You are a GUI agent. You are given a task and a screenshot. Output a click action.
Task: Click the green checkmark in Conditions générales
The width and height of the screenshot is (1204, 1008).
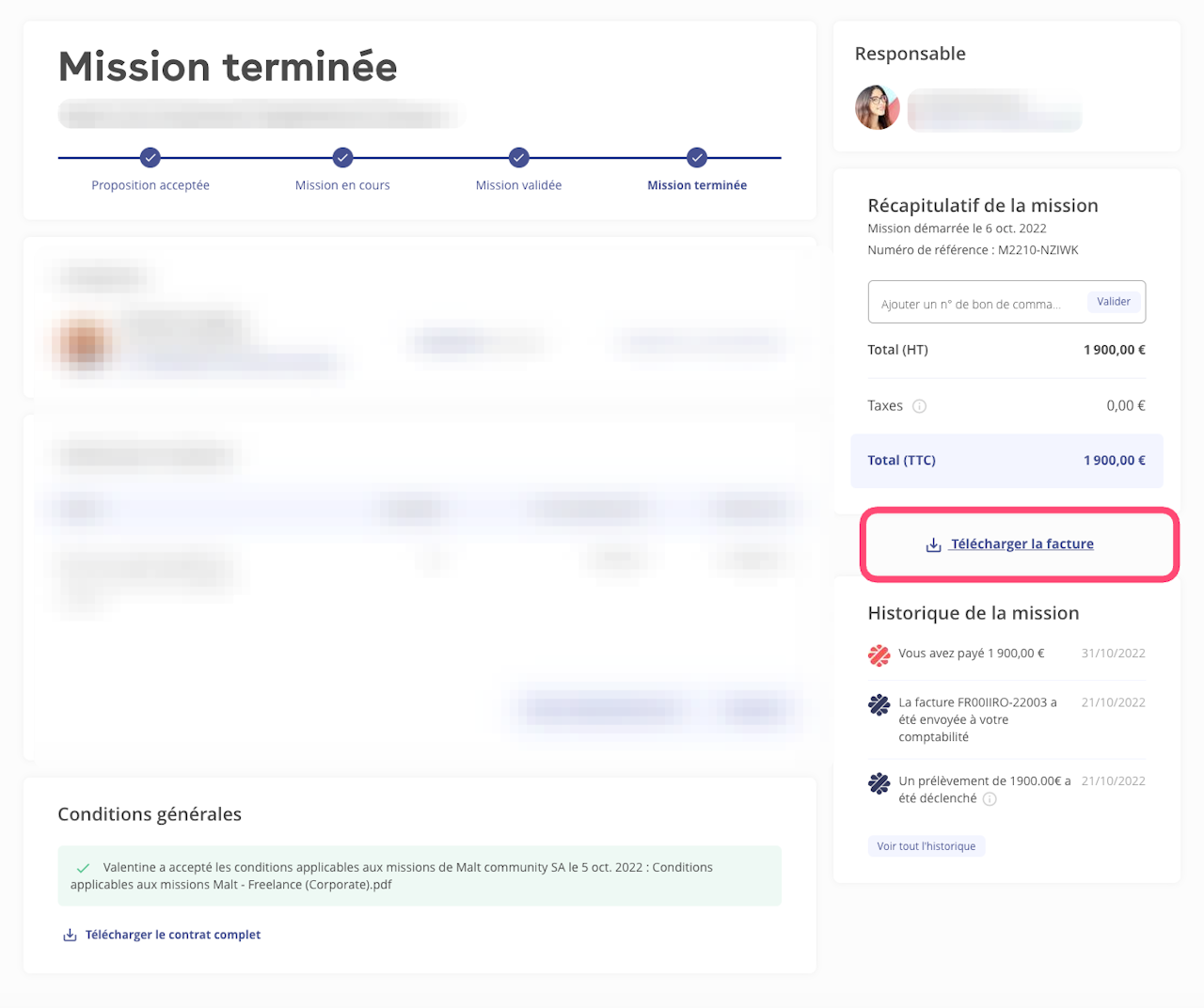coord(83,868)
